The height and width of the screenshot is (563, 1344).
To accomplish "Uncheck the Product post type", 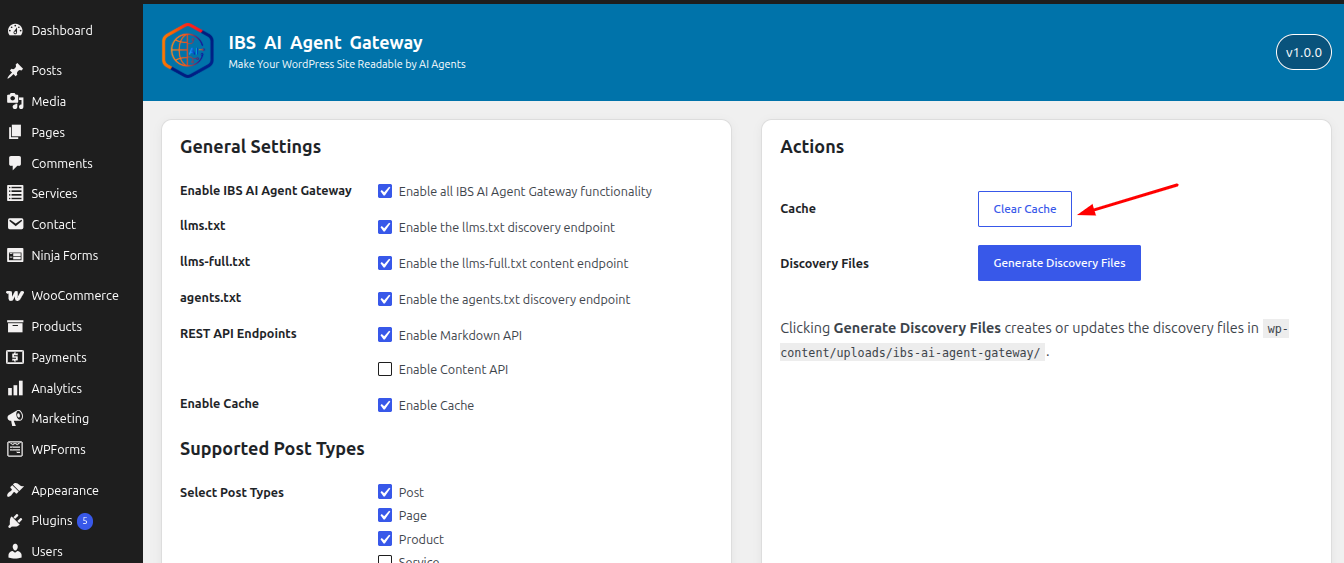I will [385, 539].
